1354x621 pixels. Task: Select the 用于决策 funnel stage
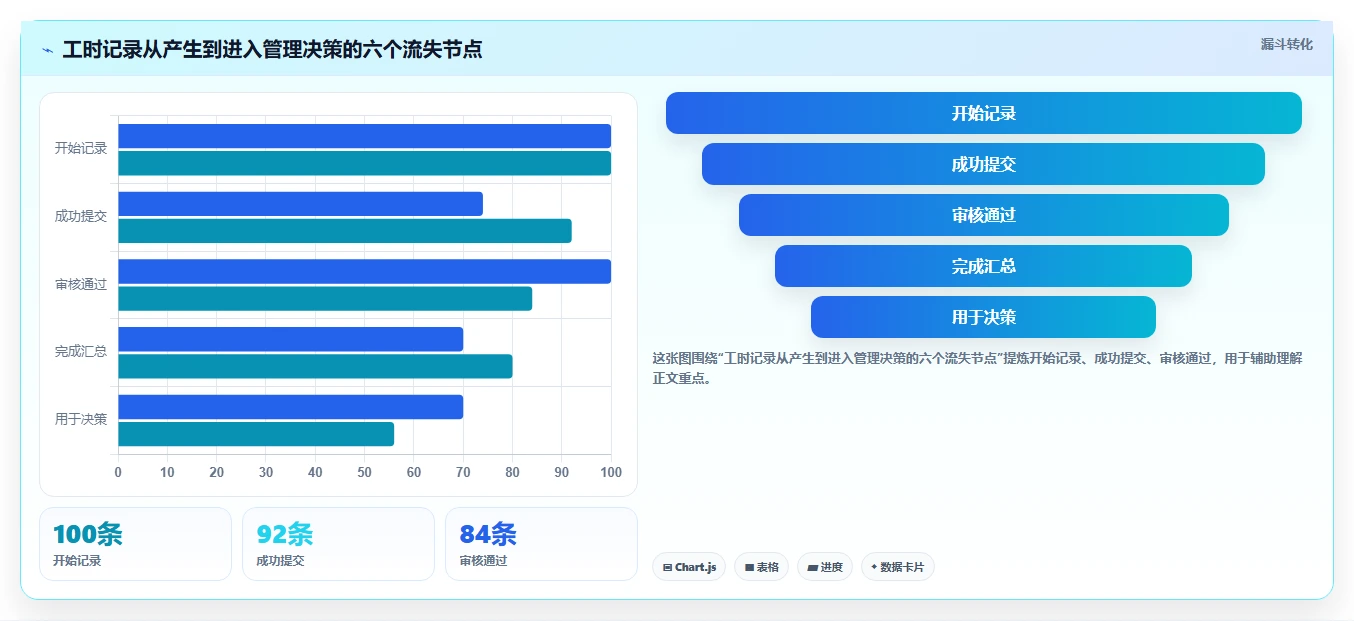pos(983,317)
